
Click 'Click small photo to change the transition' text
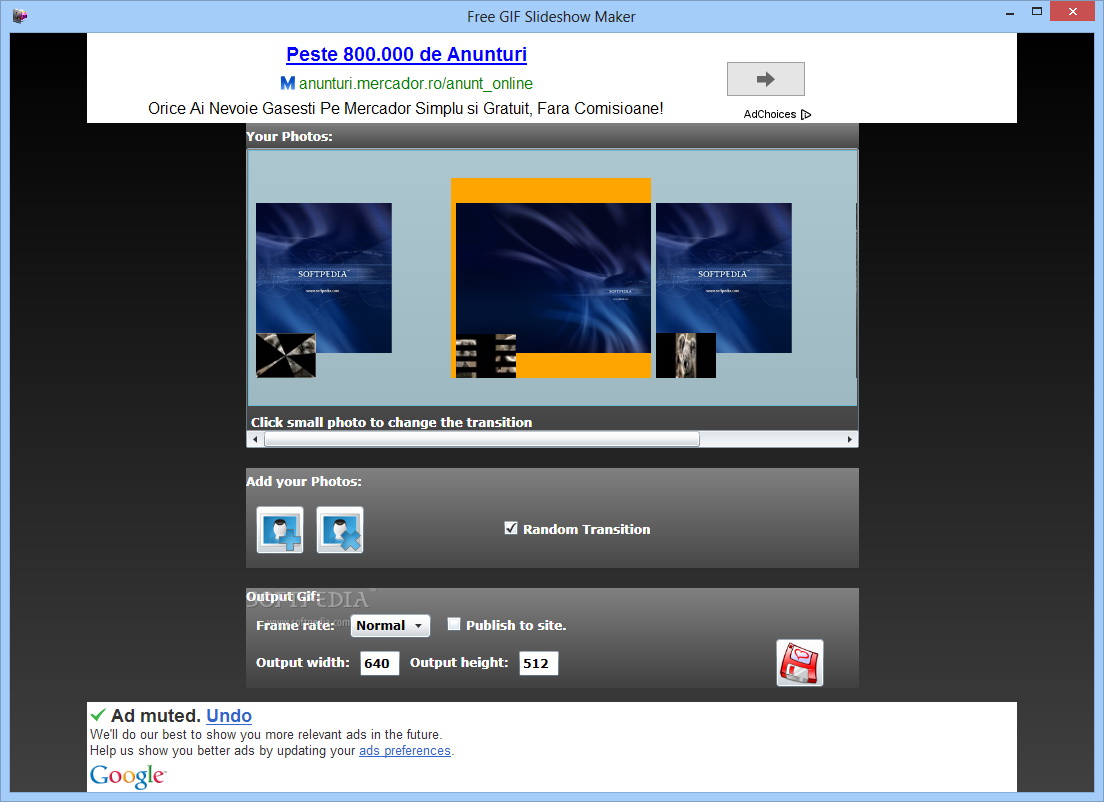(391, 422)
